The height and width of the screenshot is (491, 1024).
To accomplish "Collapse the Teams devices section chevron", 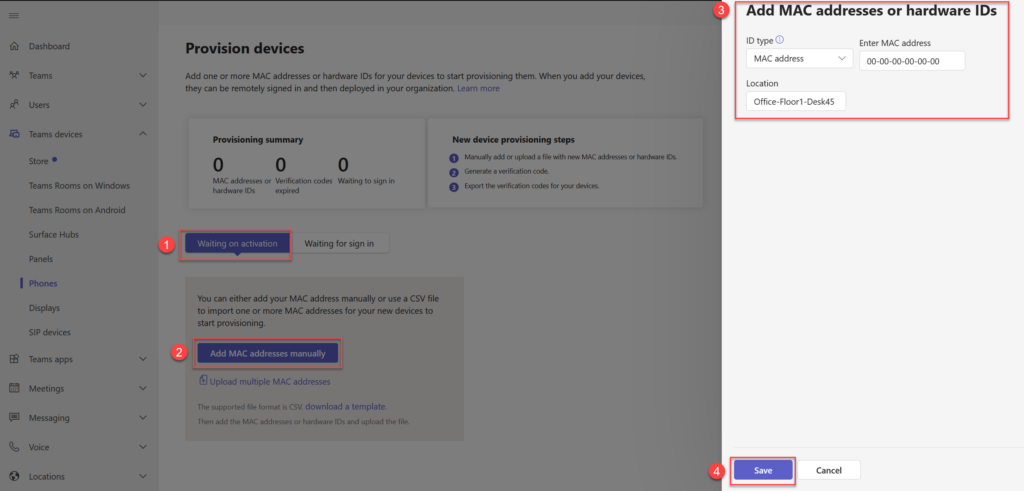I will click(x=143, y=134).
